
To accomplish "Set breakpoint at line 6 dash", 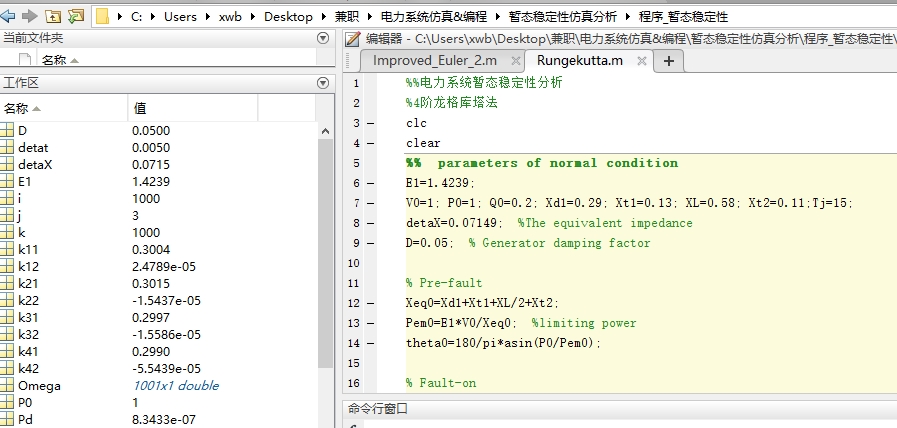I will click(x=370, y=184).
